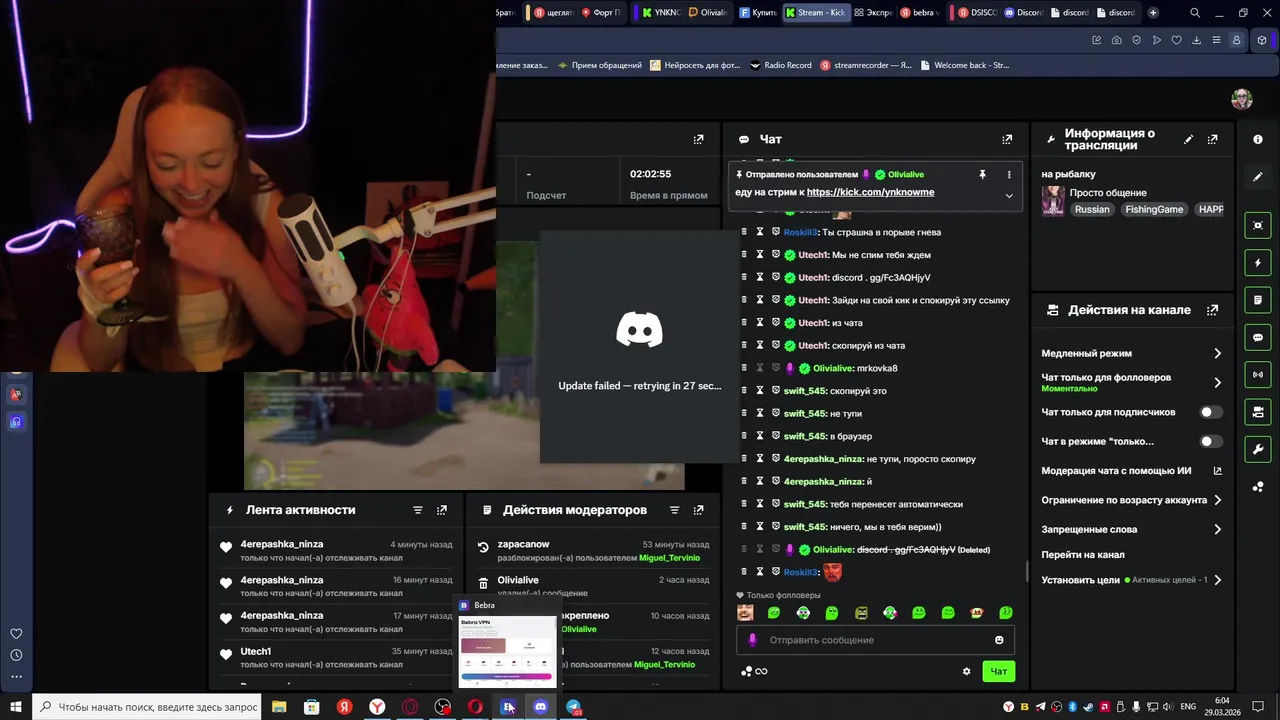Expand the pinned message chevron
Image resolution: width=1280 pixels, height=720 pixels.
click(x=1008, y=195)
